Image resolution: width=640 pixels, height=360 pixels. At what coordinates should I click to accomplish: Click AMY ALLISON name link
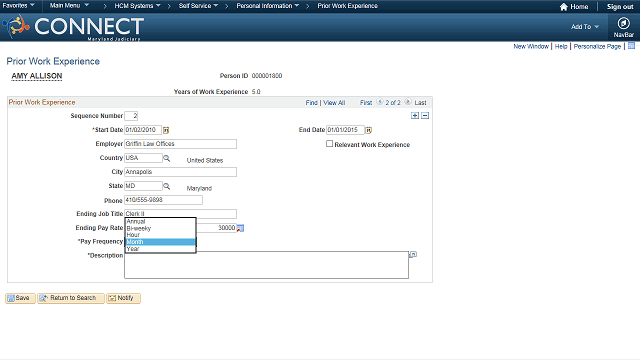[x=37, y=76]
